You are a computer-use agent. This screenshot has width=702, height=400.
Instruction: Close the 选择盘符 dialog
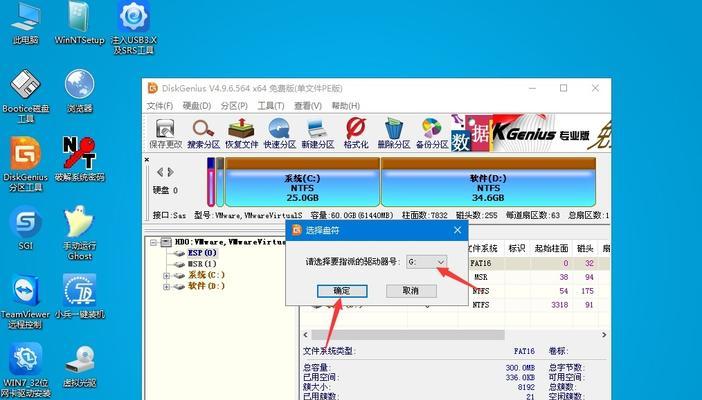(x=457, y=230)
